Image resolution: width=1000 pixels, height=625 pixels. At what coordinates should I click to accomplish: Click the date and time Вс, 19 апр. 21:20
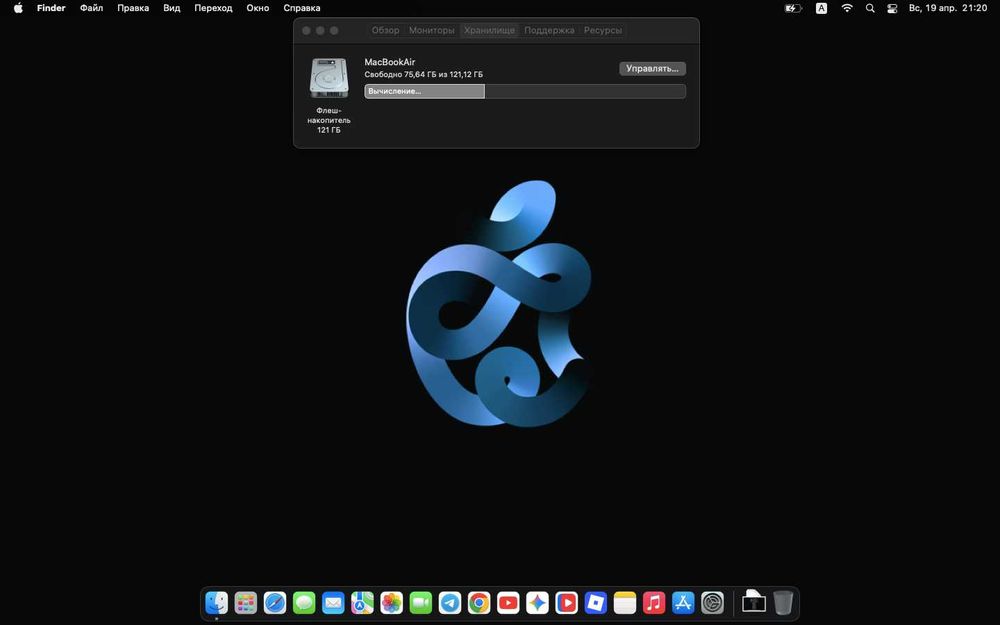tap(948, 8)
